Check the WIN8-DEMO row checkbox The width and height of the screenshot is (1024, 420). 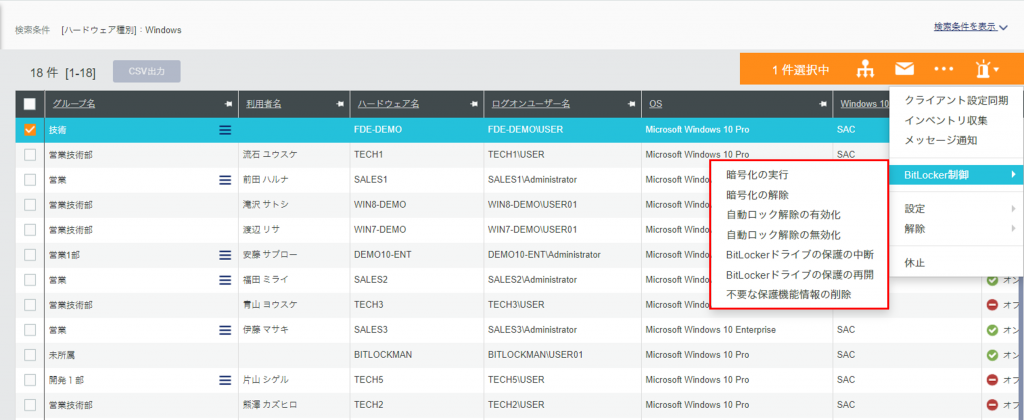pos(30,204)
